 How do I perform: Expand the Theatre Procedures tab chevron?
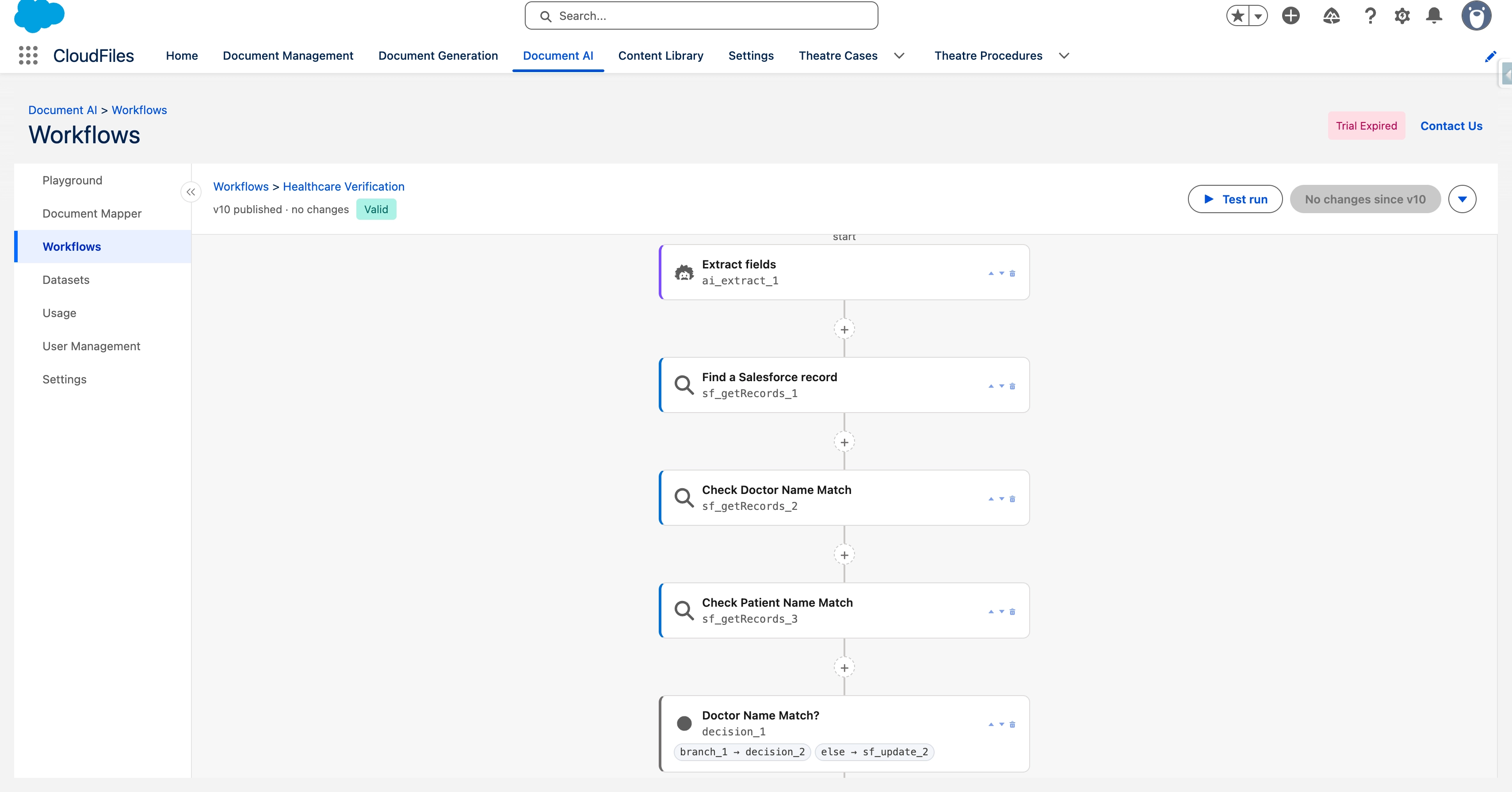[1064, 56]
